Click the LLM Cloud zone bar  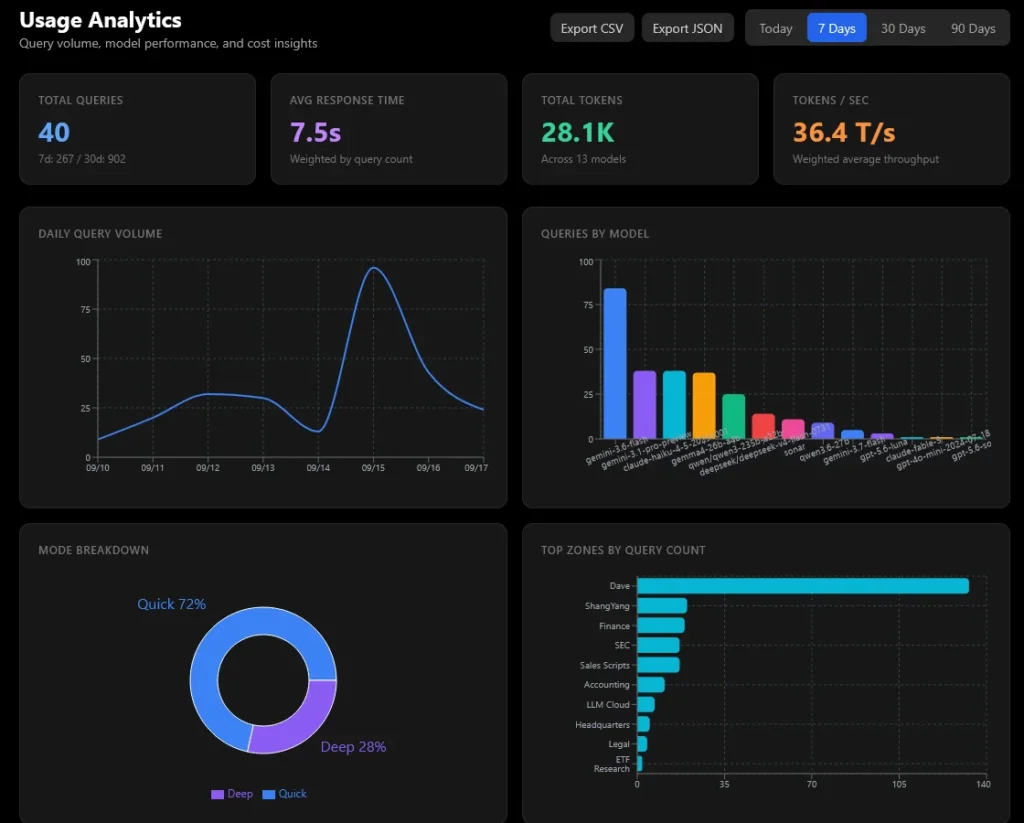646,704
